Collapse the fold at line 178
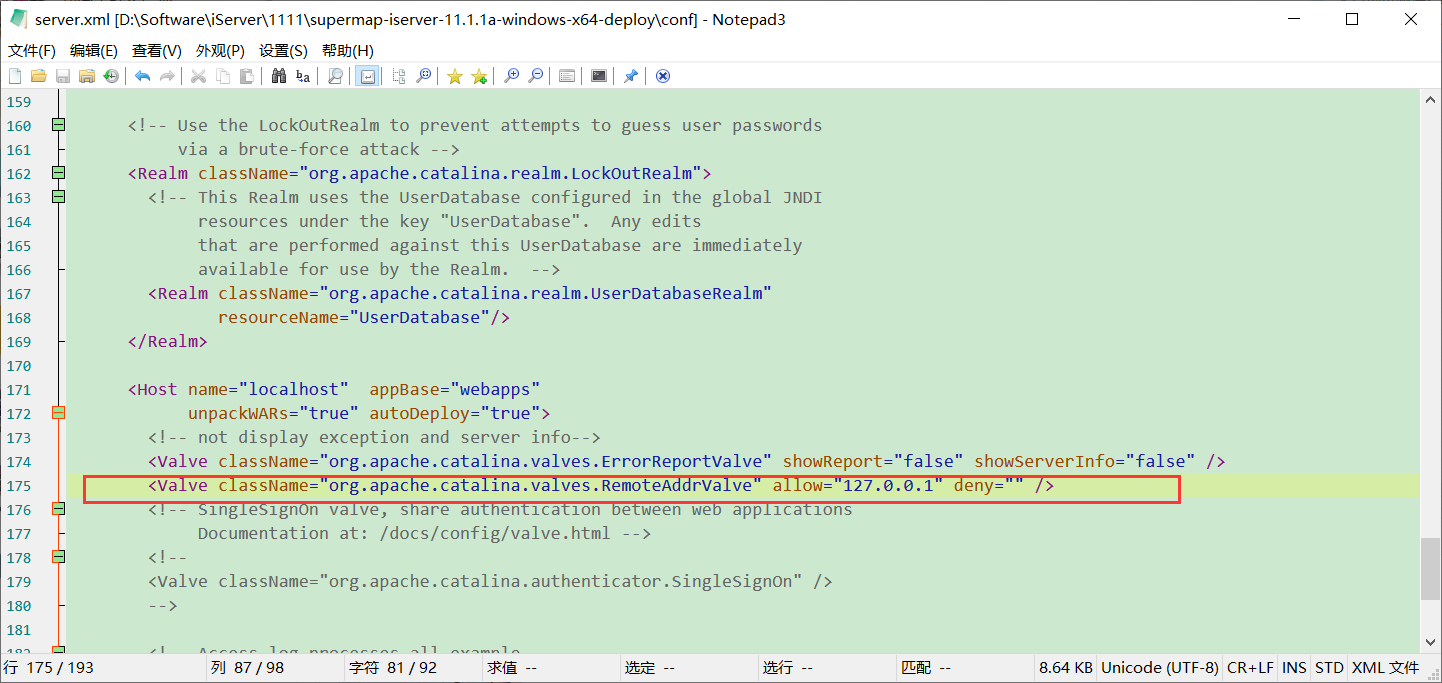 pyautogui.click(x=58, y=557)
